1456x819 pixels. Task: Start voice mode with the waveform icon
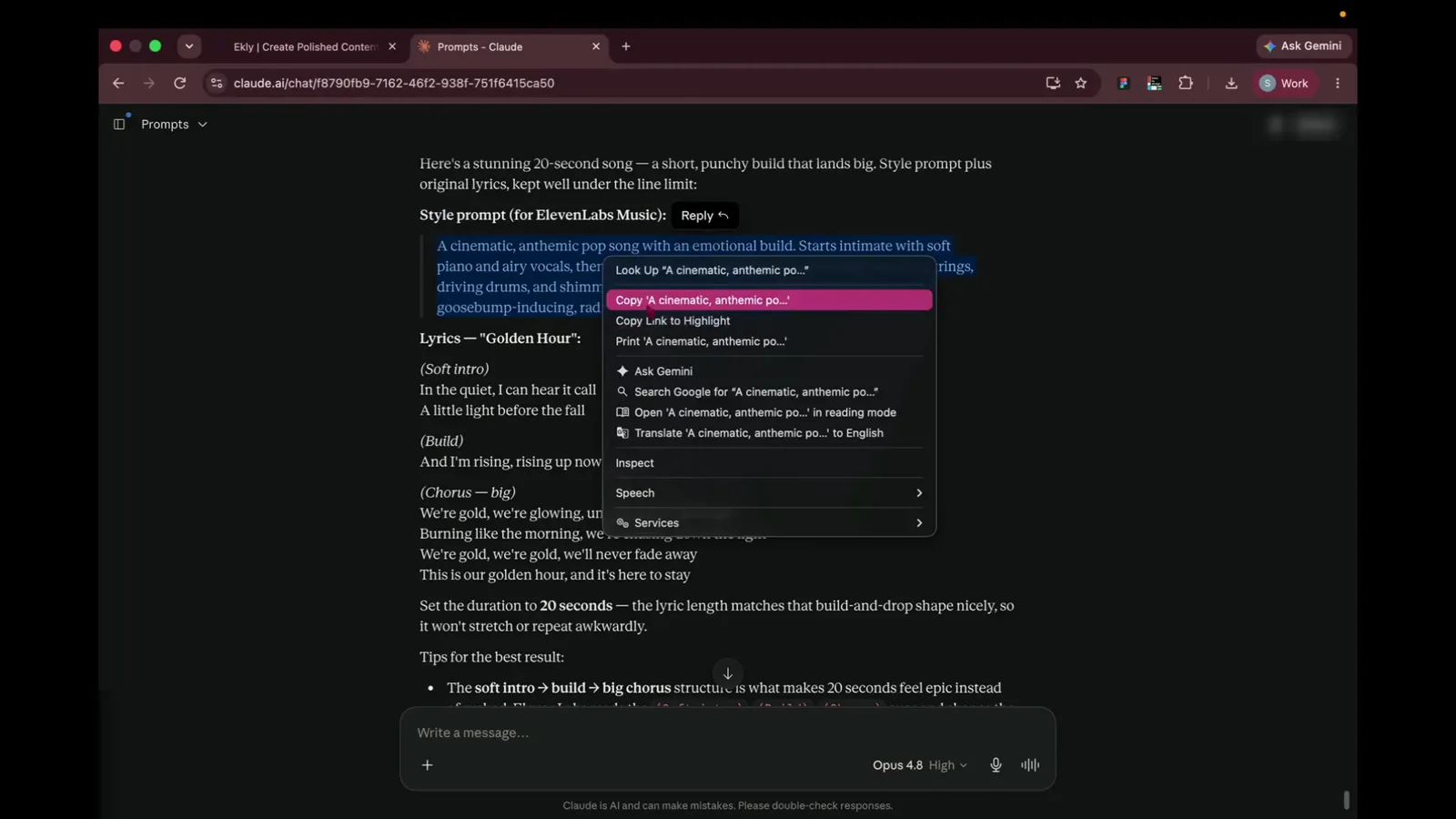tap(1030, 765)
